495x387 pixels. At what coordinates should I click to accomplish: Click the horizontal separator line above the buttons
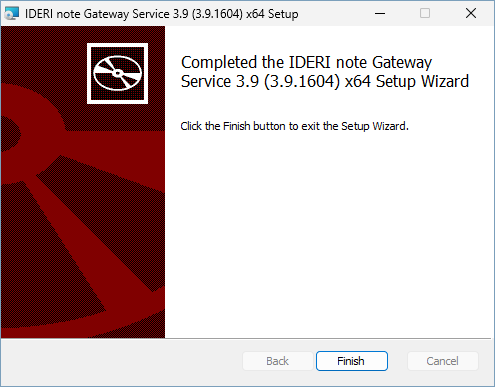pyautogui.click(x=246, y=339)
